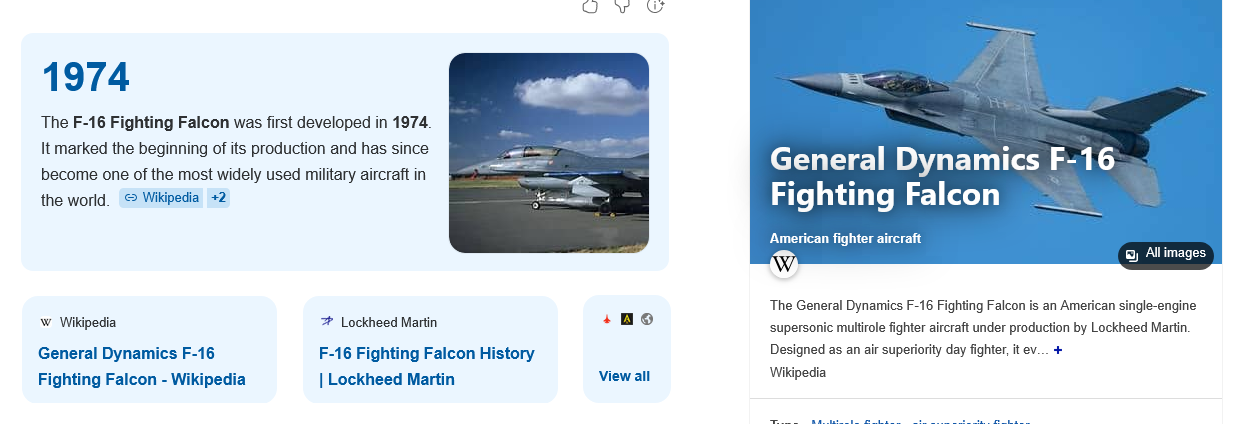Open General Dynamics F-16 Fighting Falcon Wikipedia link
The image size is (1241, 424).
click(x=141, y=366)
